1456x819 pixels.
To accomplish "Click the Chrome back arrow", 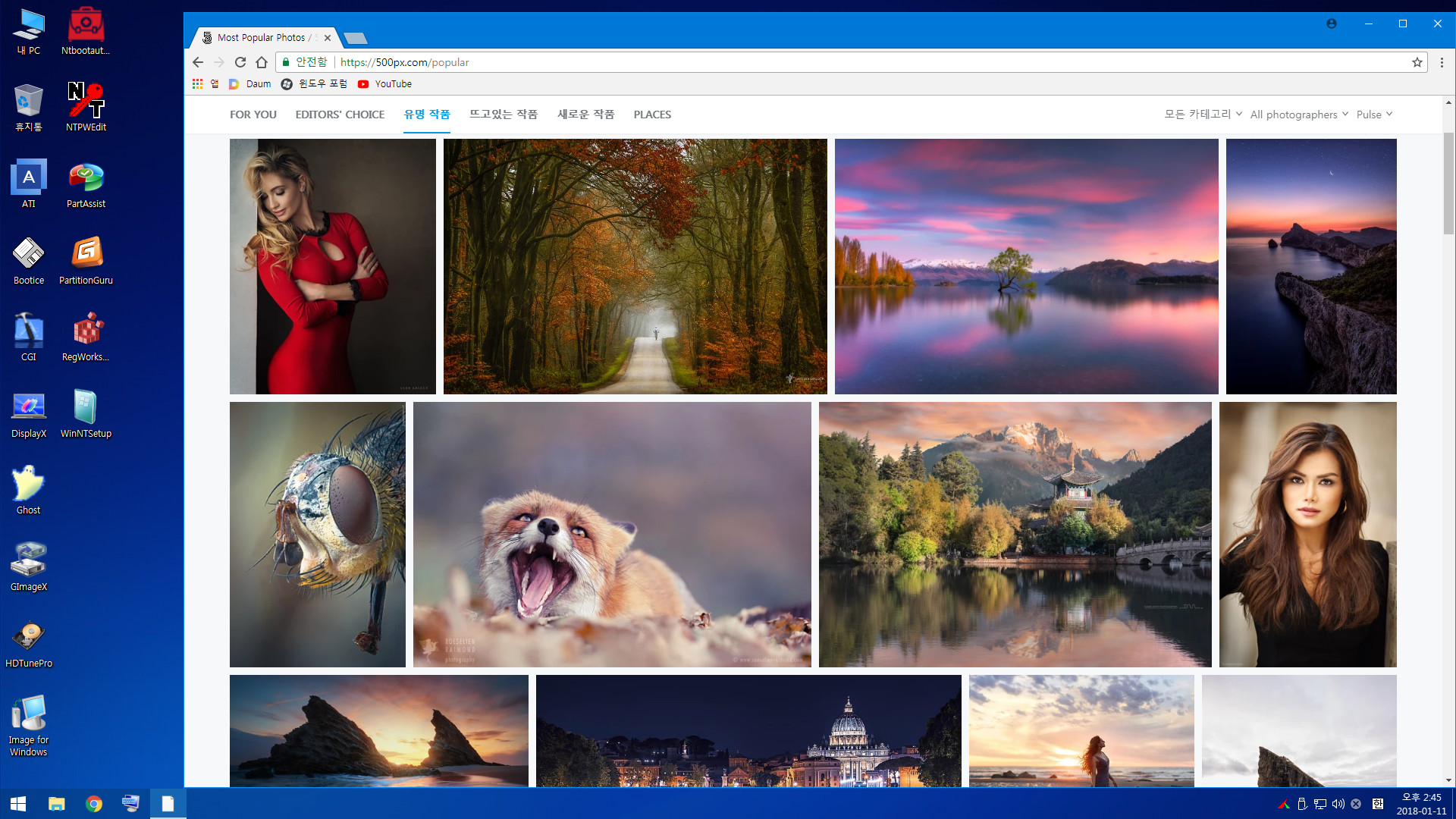I will click(198, 62).
